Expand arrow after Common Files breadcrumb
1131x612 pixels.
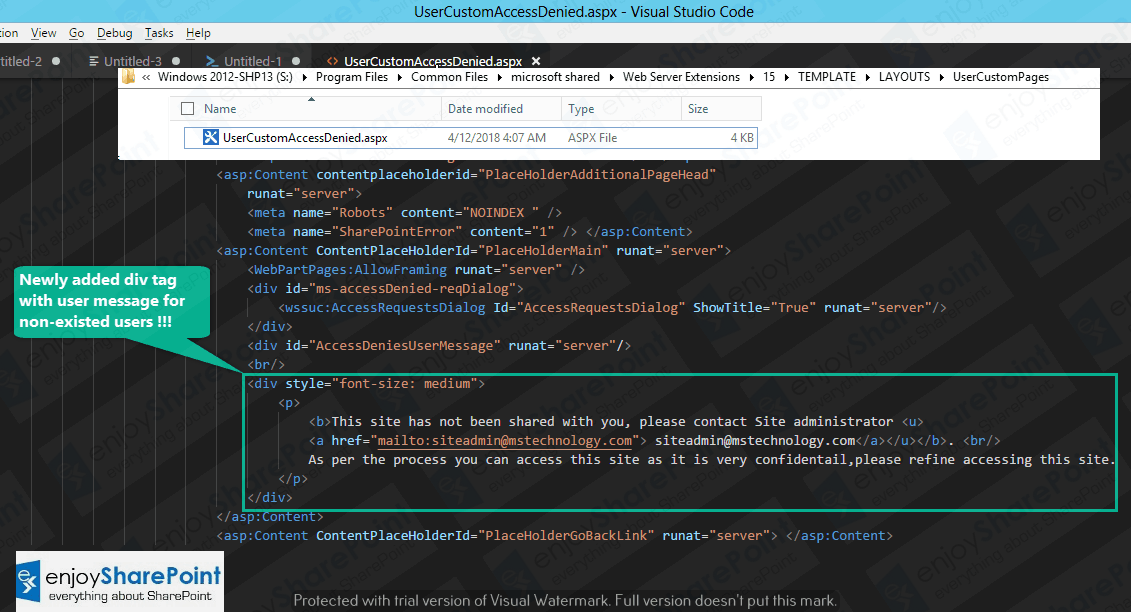tap(500, 76)
